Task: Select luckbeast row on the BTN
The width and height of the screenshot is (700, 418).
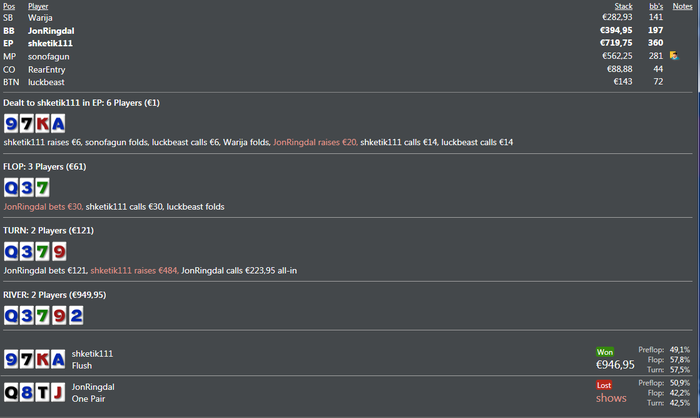Action: coord(347,82)
